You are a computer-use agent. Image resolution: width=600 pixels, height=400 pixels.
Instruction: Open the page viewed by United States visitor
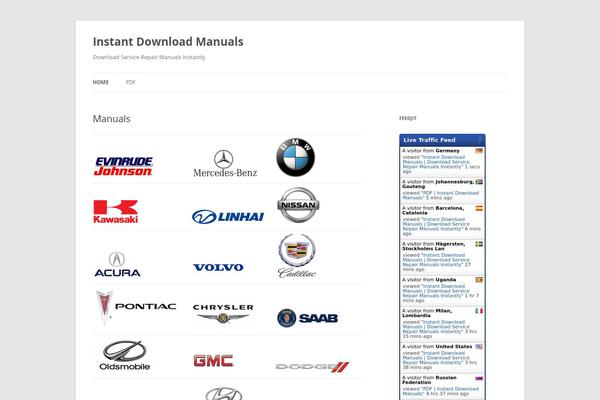tap(437, 358)
